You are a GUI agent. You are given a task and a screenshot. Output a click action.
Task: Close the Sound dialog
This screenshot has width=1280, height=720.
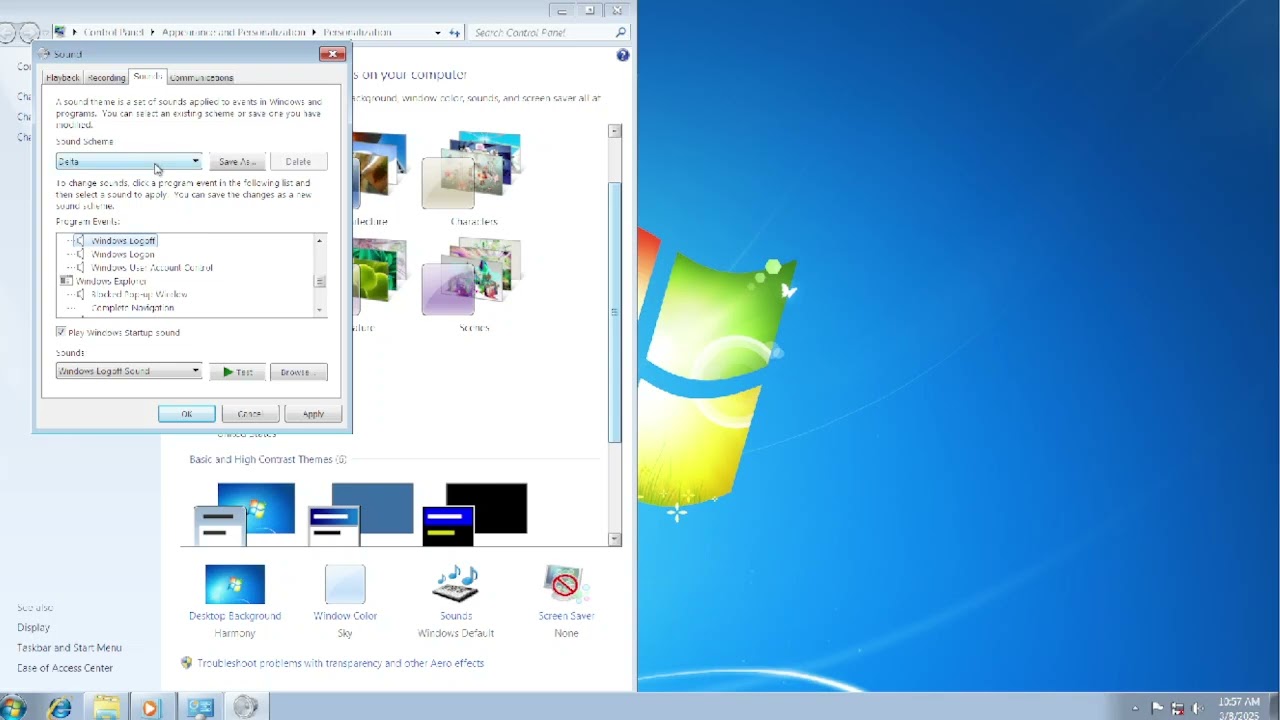pyautogui.click(x=332, y=54)
